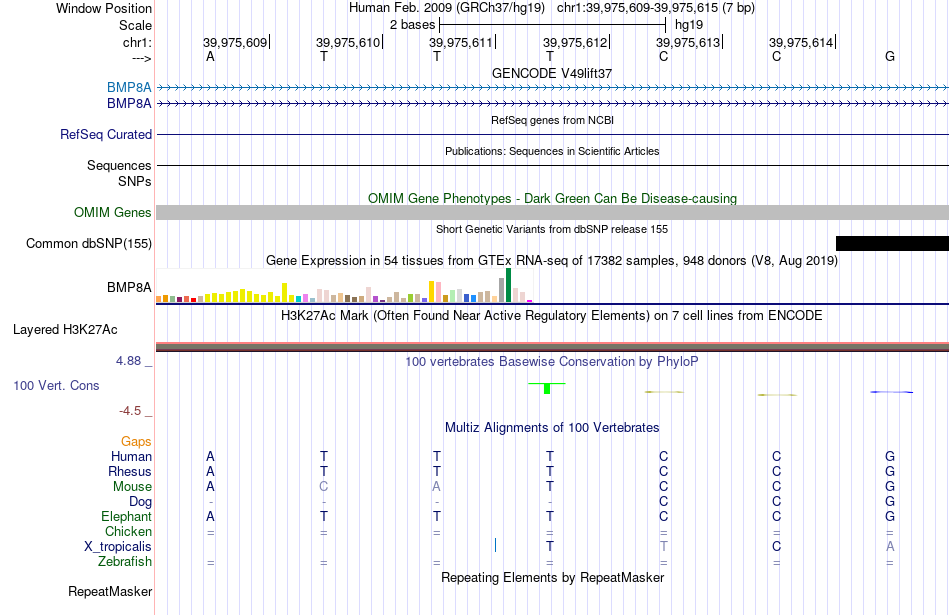This screenshot has width=950, height=615.
Task: Click the chr1: ruler label
Action: click(137, 42)
